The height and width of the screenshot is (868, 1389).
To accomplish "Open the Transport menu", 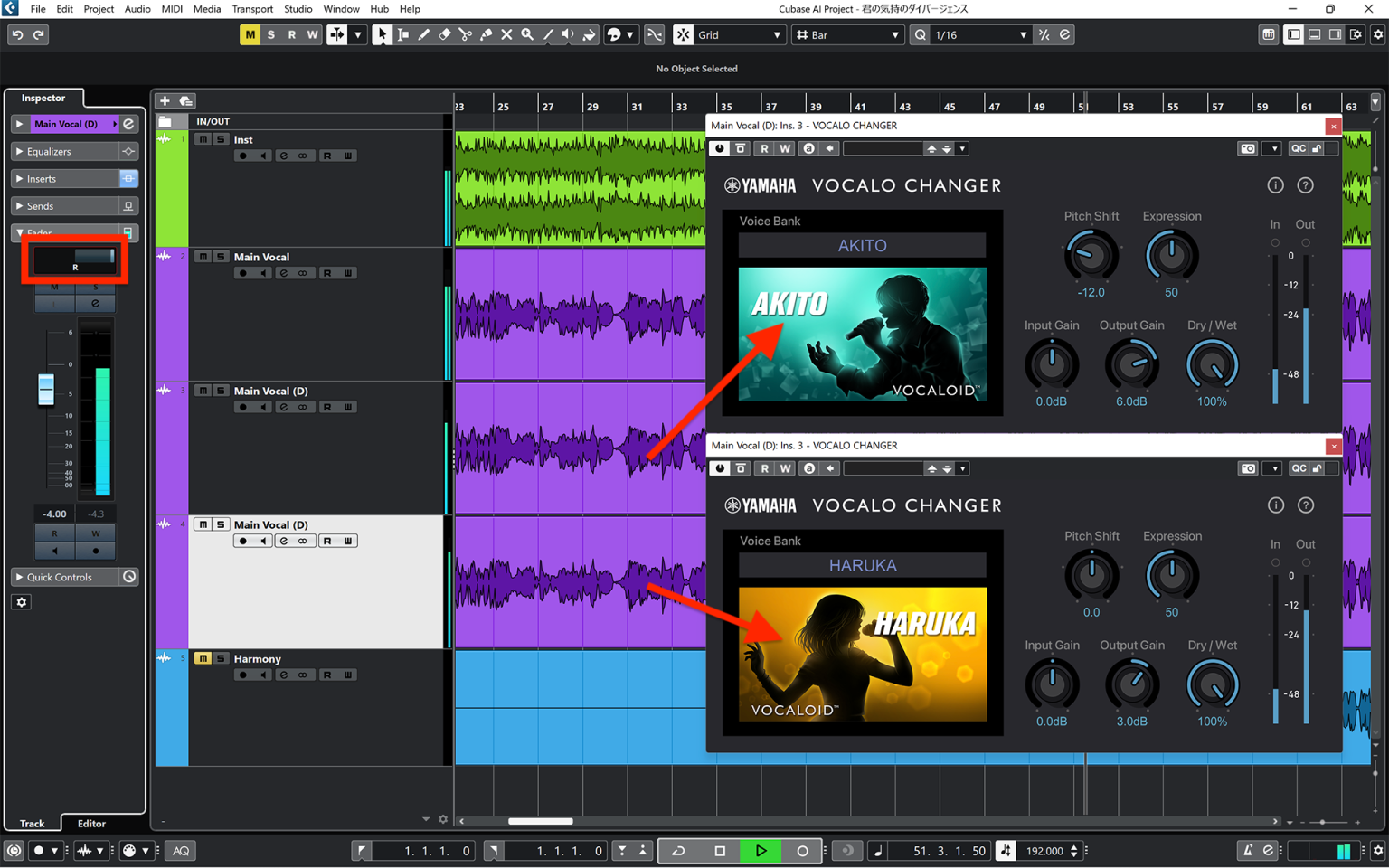I will point(252,9).
